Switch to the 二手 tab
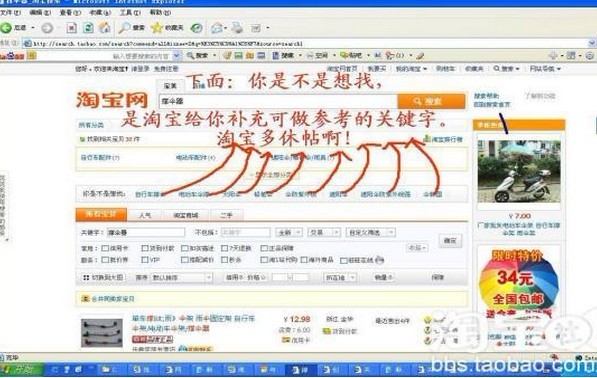597x378 pixels. (226, 215)
